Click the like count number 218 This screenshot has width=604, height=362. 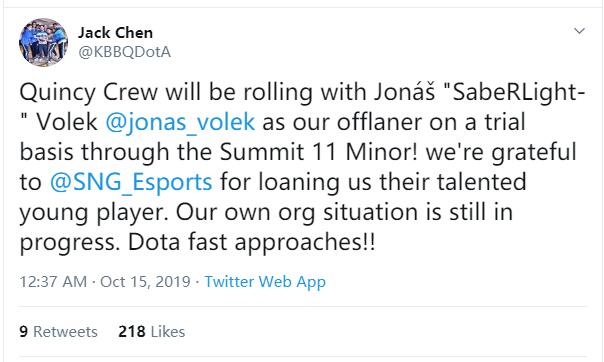(x=132, y=332)
